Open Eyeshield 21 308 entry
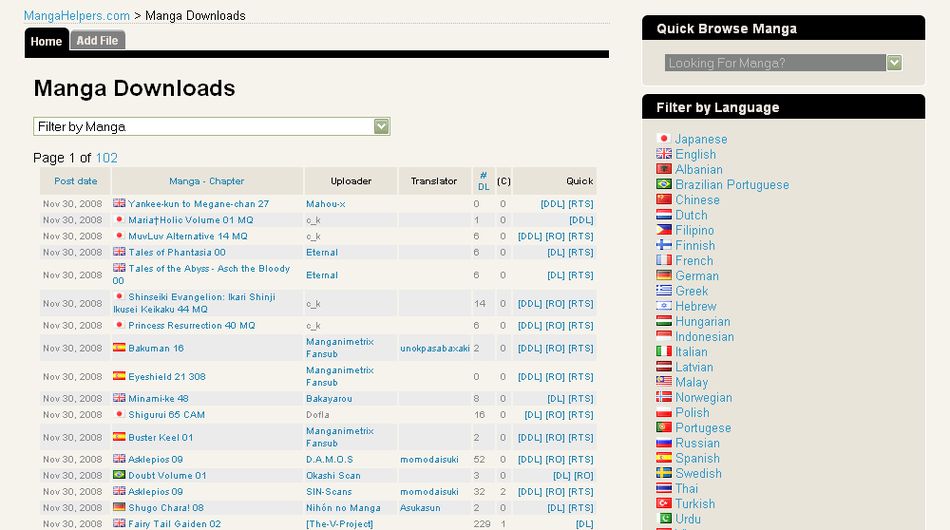950x530 pixels. [167, 377]
